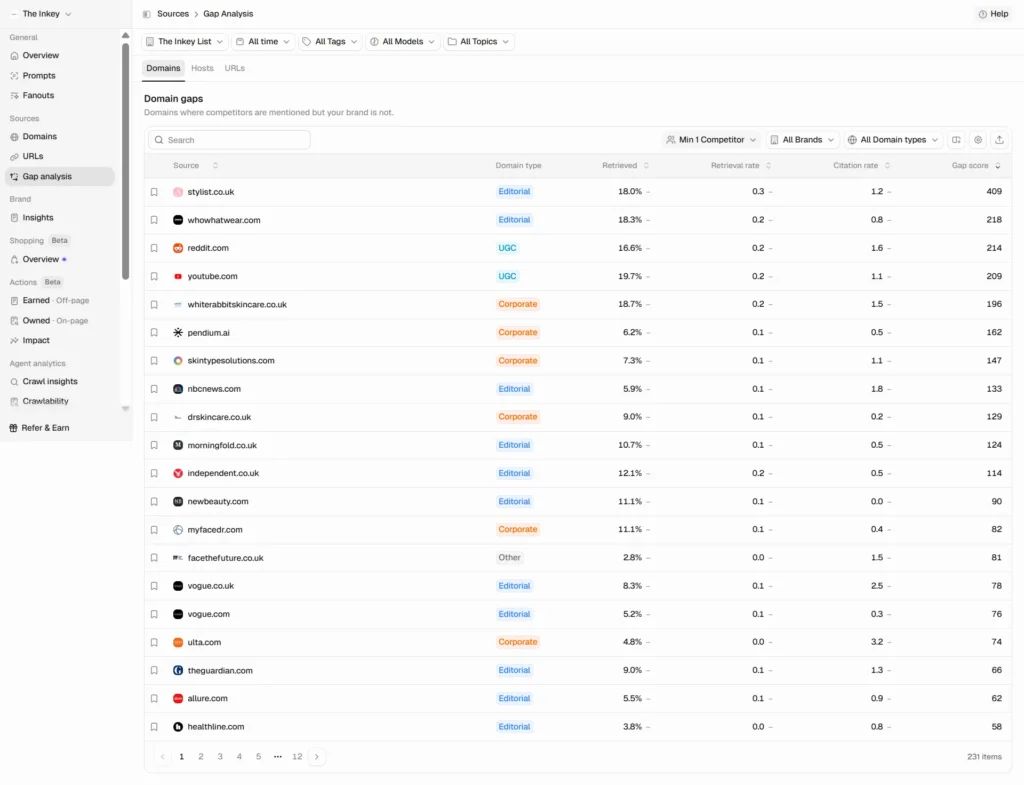Open All Domain types dropdown

pyautogui.click(x=893, y=140)
